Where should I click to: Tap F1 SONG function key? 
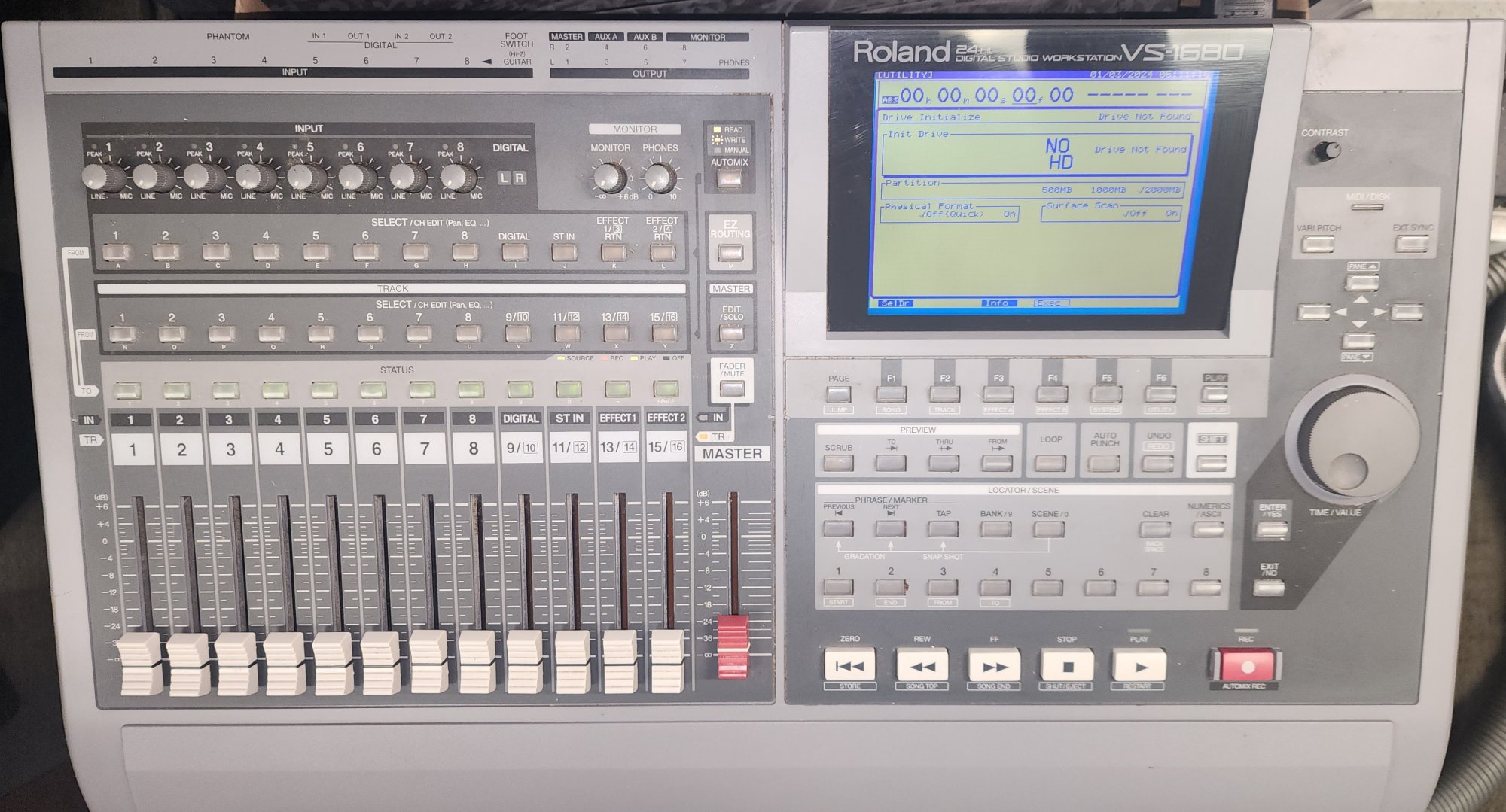[x=892, y=394]
